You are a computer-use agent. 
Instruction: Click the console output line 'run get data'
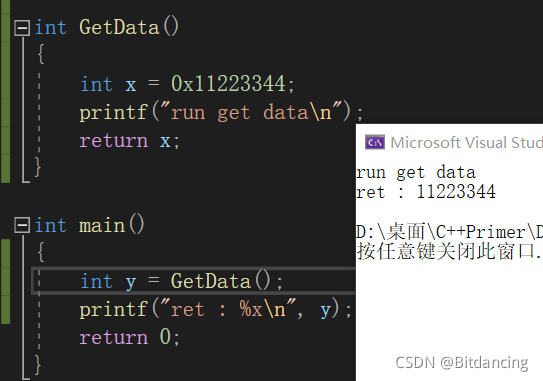tap(416, 172)
